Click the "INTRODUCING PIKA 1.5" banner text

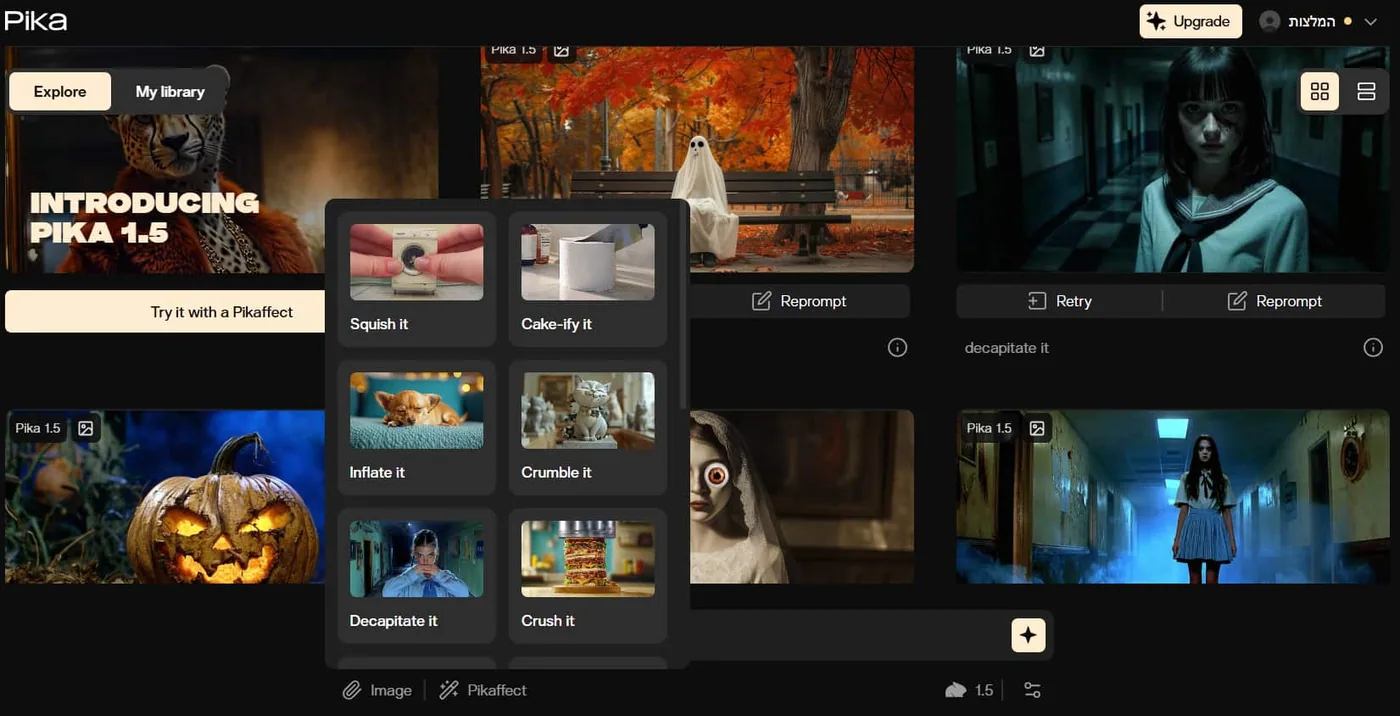[144, 218]
